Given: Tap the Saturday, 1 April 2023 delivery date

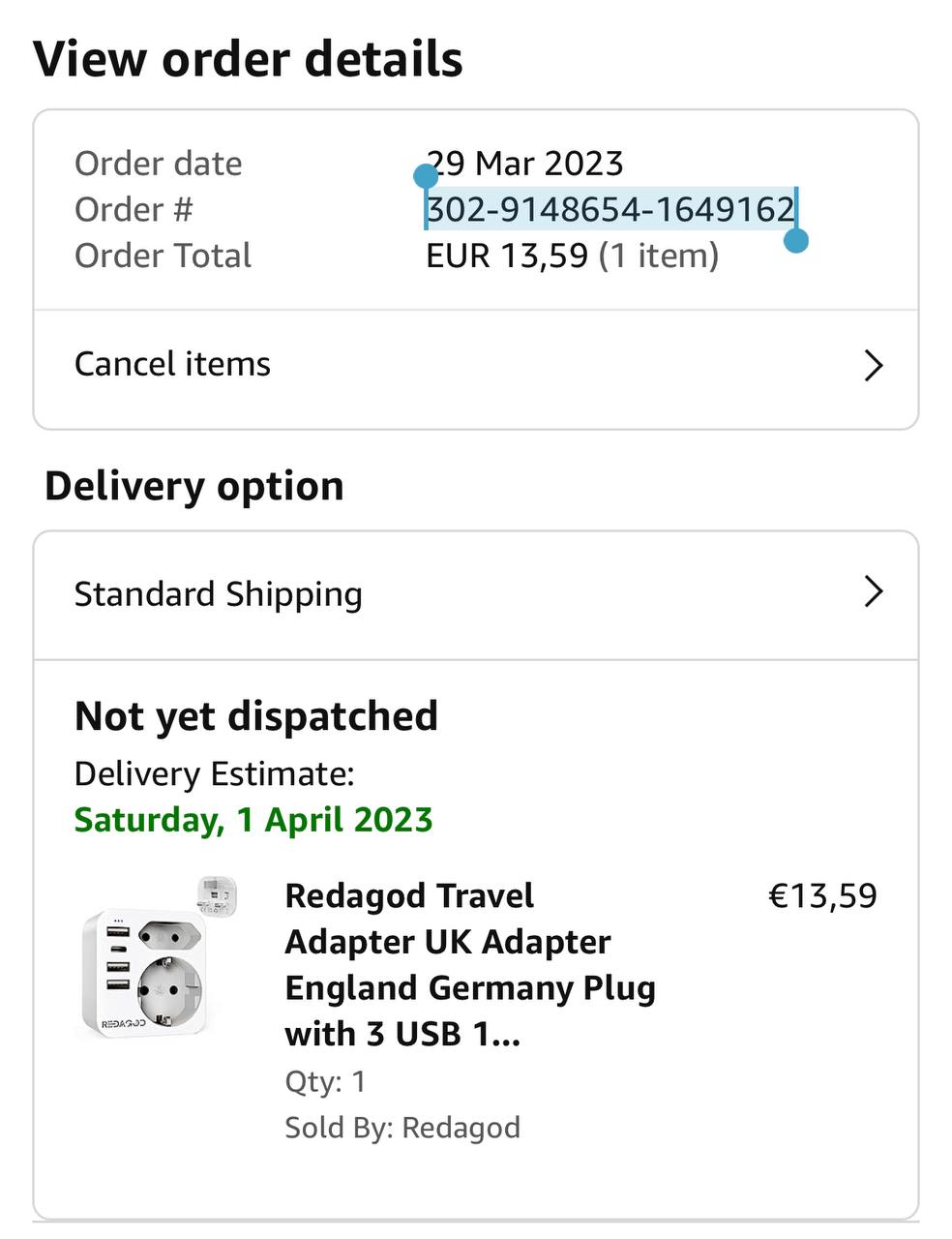Looking at the screenshot, I should coord(253,820).
